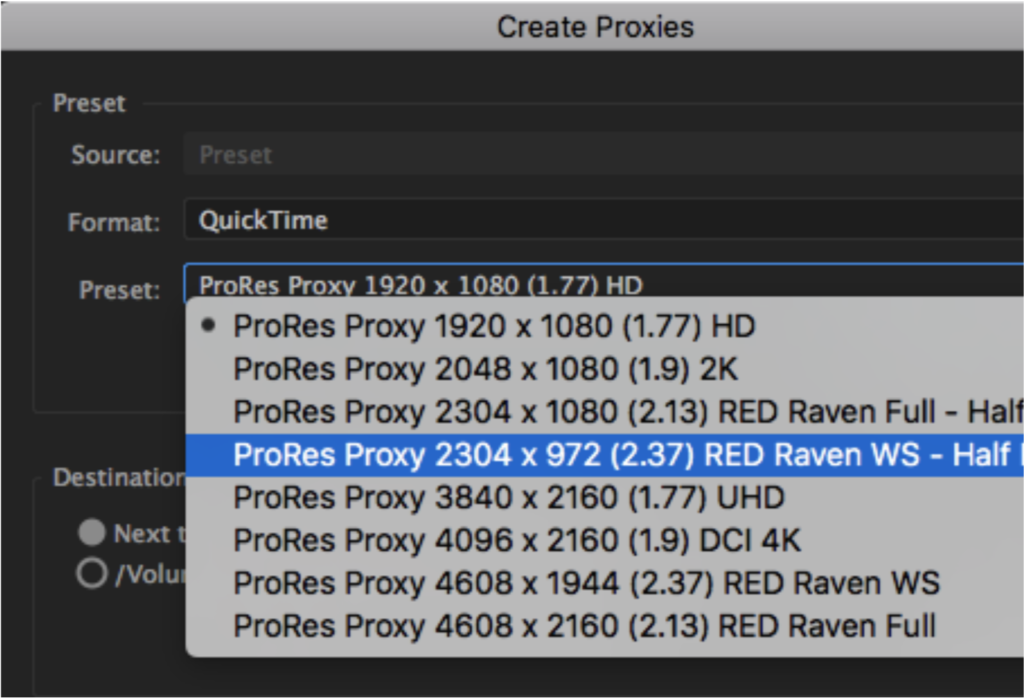
Task: Select ProRes Proxy 1920 x 1080 HD preset
Action: (x=605, y=326)
